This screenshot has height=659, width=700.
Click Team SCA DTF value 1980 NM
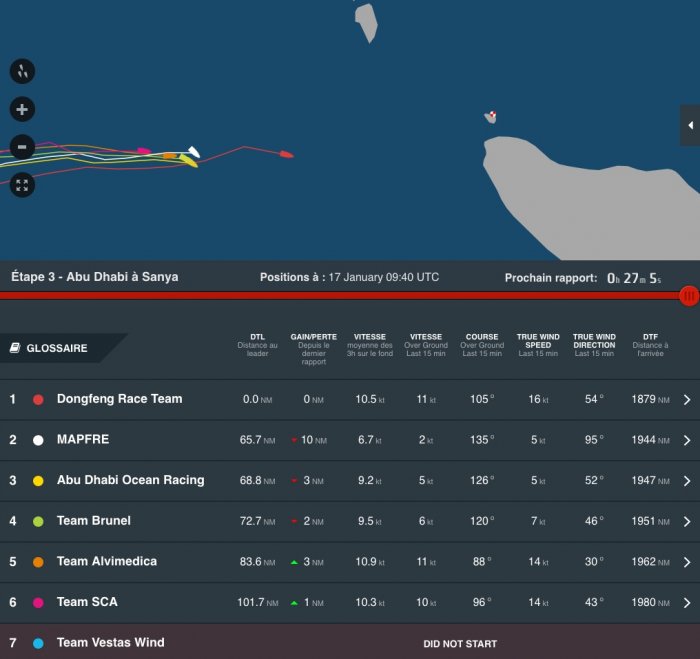click(x=650, y=602)
